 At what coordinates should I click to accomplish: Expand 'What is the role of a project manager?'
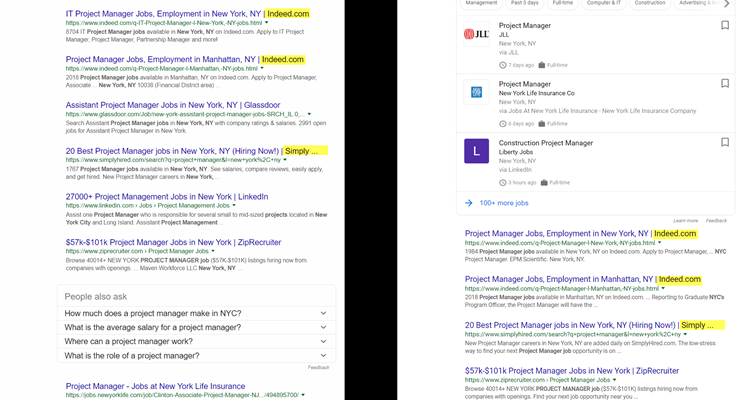(x=195, y=355)
